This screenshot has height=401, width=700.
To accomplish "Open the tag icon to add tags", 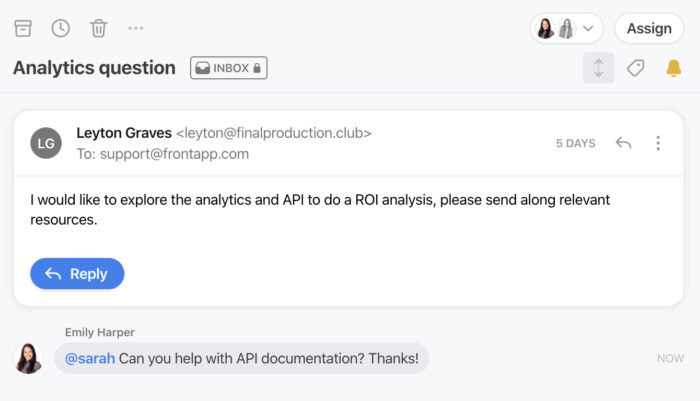I will pos(635,68).
